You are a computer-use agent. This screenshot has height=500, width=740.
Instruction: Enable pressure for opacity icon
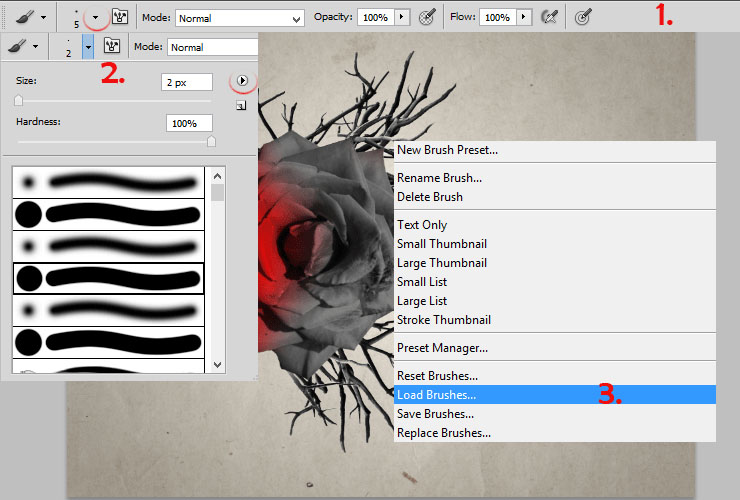click(x=427, y=17)
